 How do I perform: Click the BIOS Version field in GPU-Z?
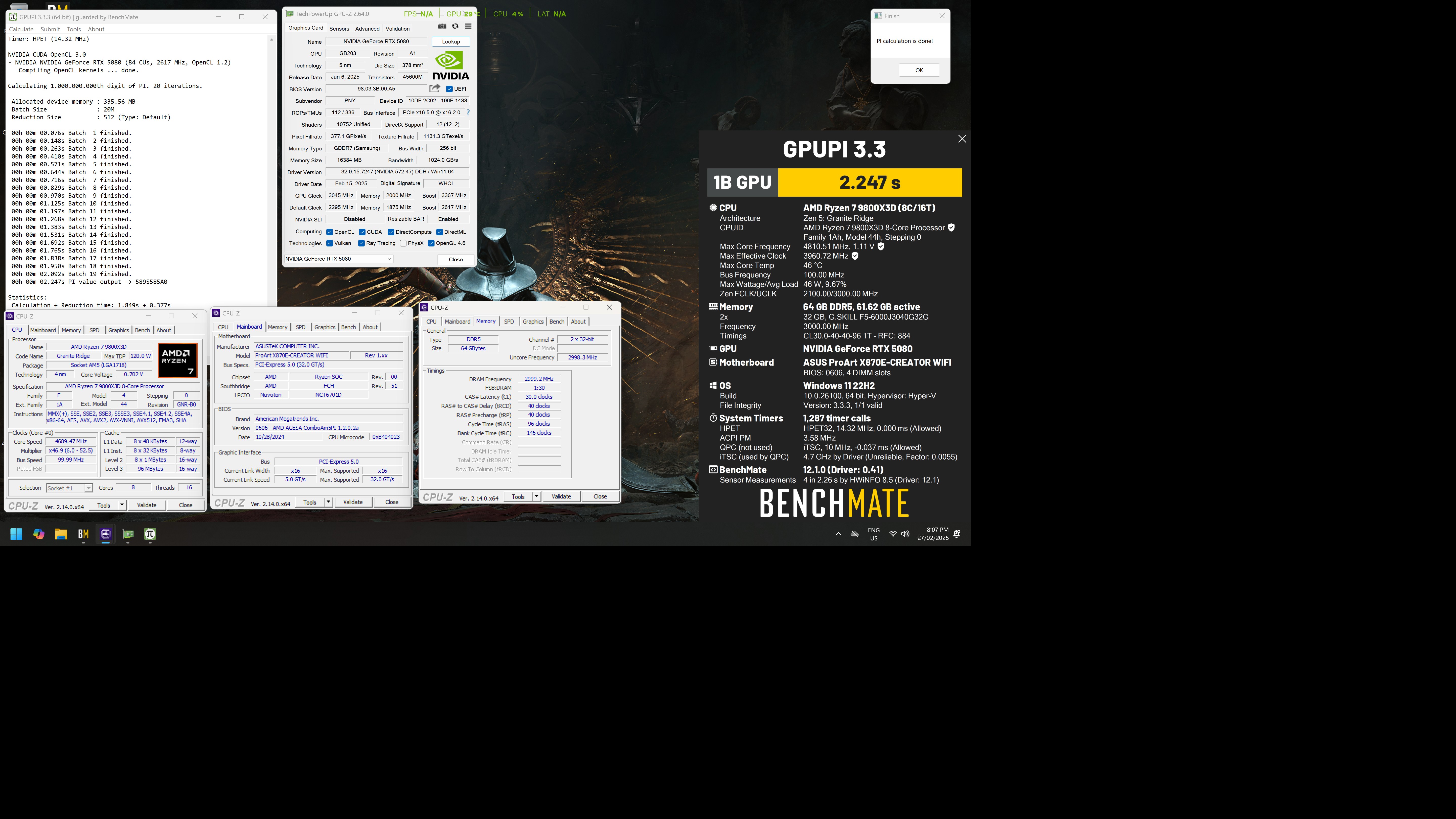[x=376, y=89]
